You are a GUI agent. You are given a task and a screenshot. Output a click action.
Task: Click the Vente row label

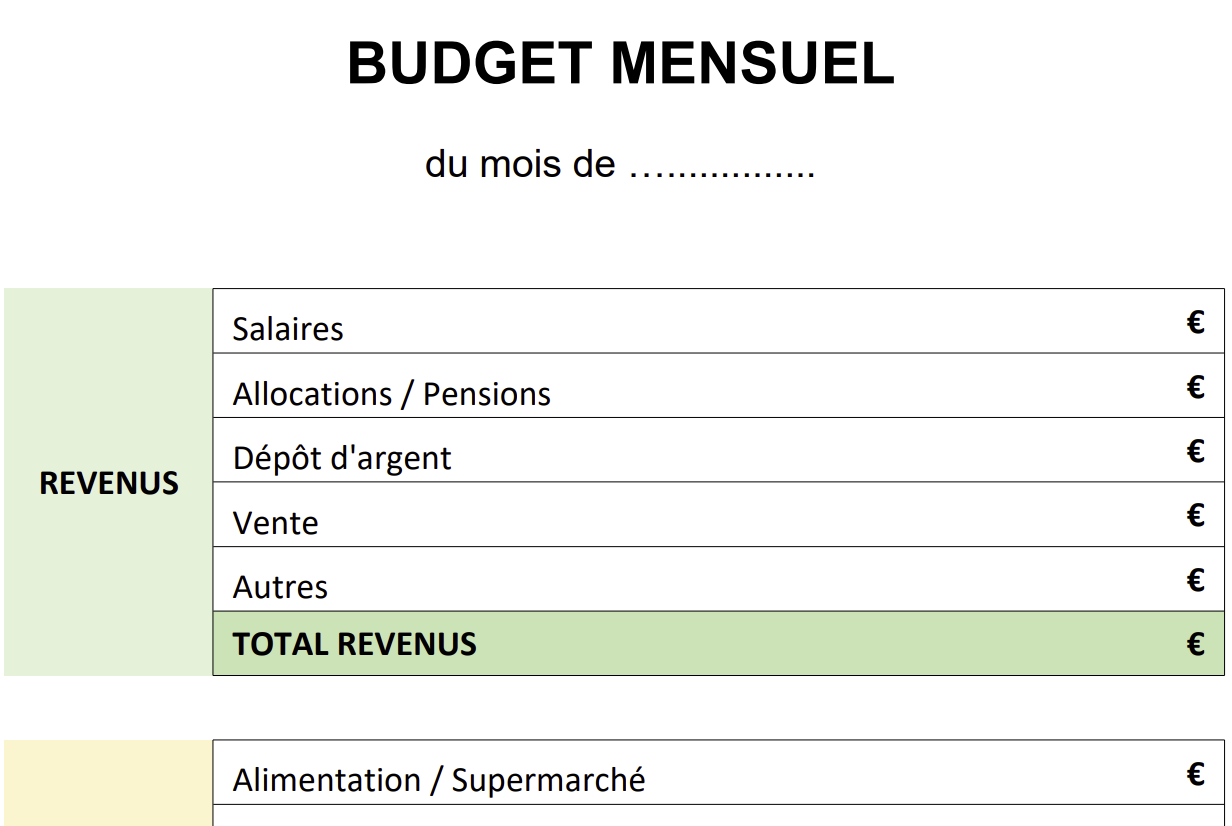coord(276,523)
